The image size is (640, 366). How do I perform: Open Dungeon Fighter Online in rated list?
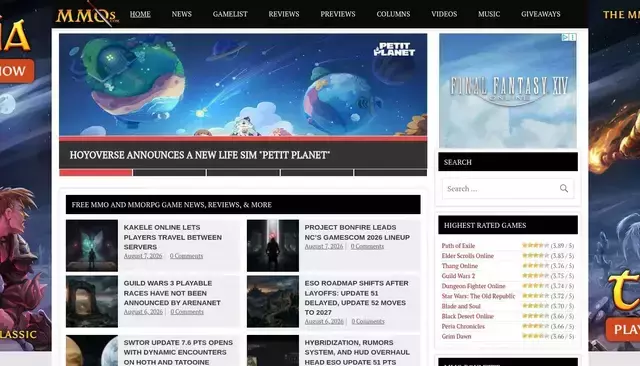pyautogui.click(x=473, y=286)
